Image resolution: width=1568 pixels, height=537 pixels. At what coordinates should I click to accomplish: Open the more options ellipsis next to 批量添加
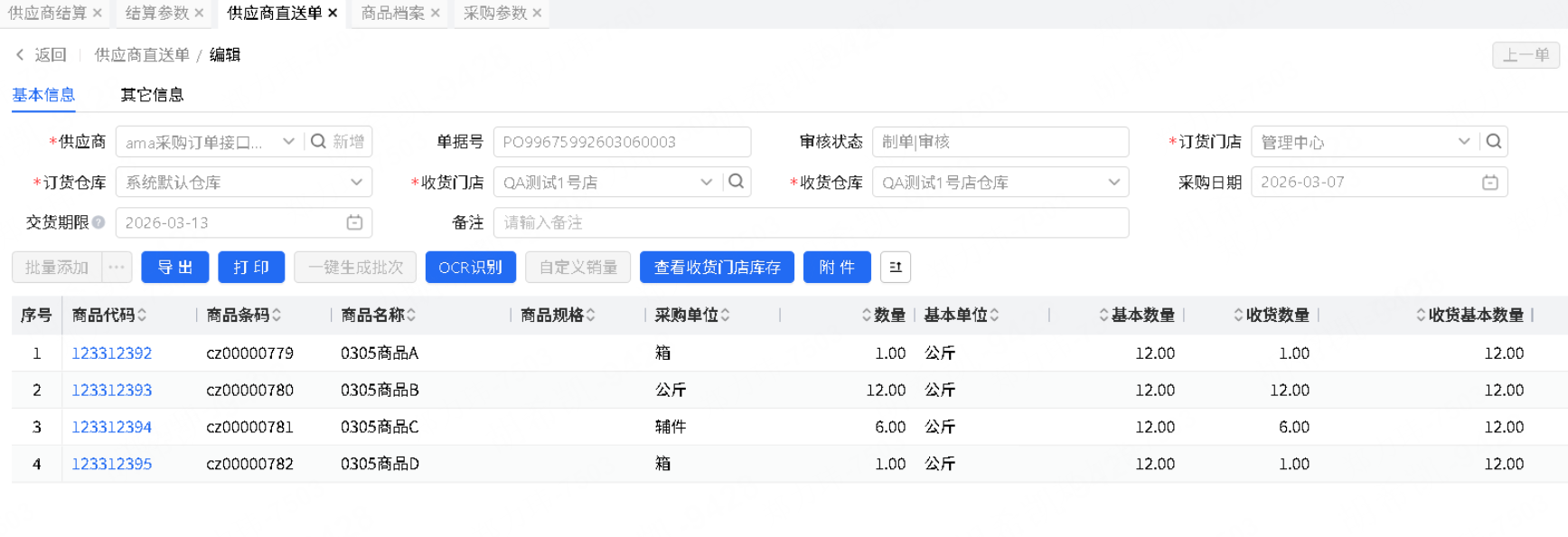(117, 268)
